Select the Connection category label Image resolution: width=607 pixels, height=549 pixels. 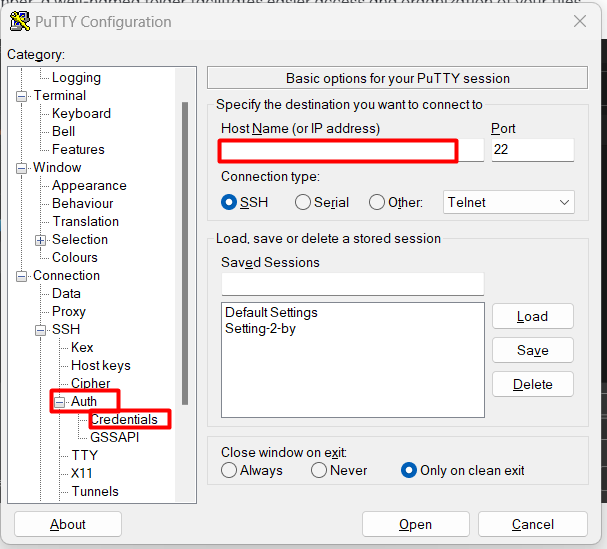tap(66, 276)
